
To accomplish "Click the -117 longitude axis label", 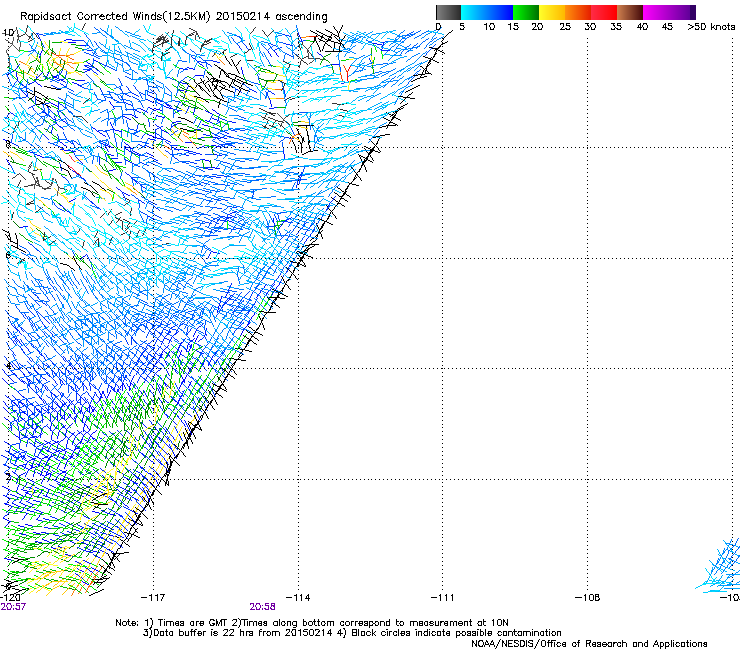I will (x=153, y=598).
